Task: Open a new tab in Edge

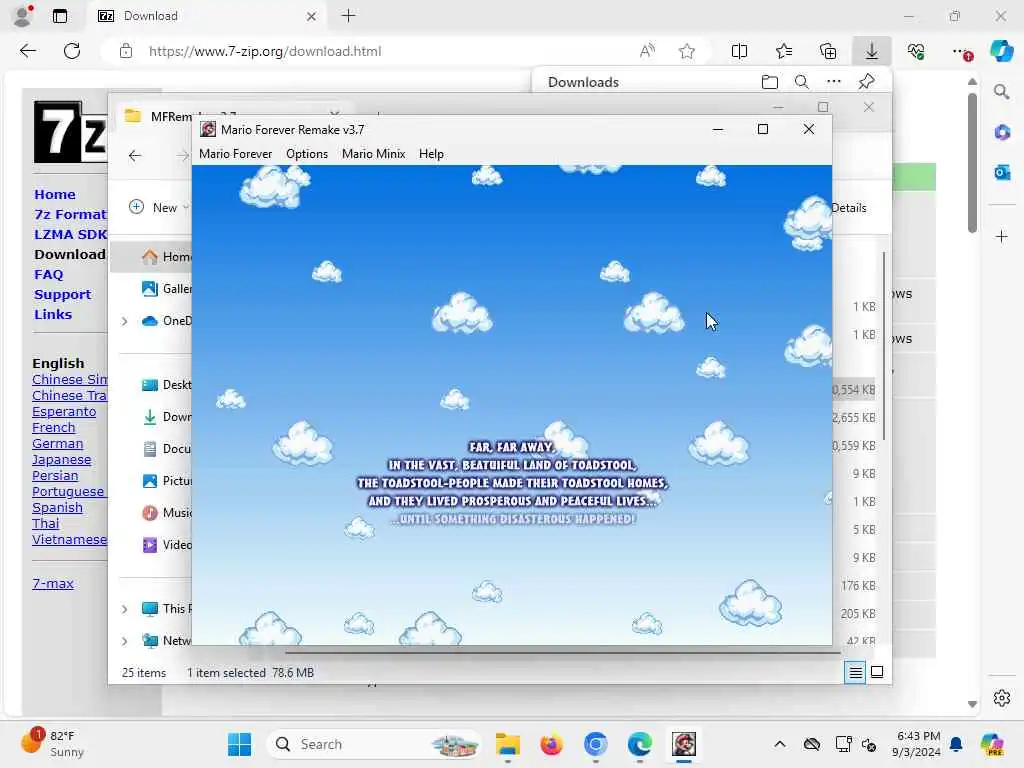Action: tap(349, 16)
